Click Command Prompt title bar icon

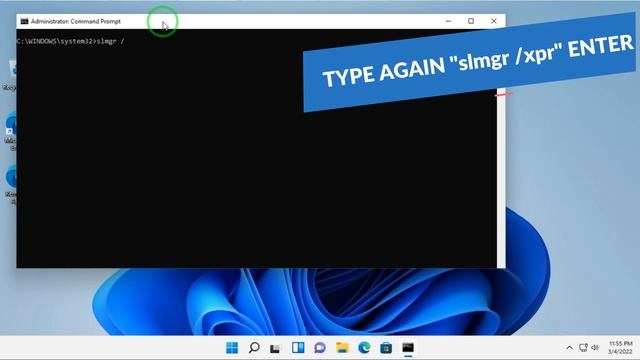[x=24, y=21]
